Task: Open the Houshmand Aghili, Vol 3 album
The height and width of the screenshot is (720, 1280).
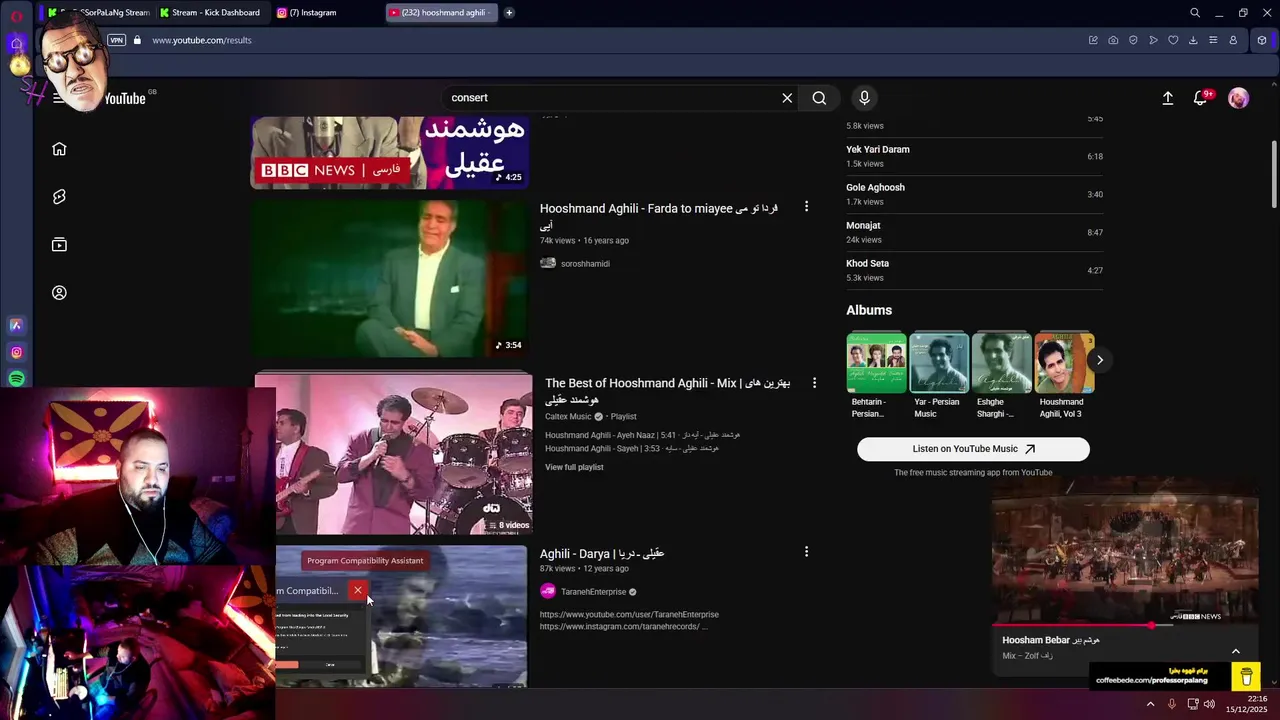Action: [1064, 362]
